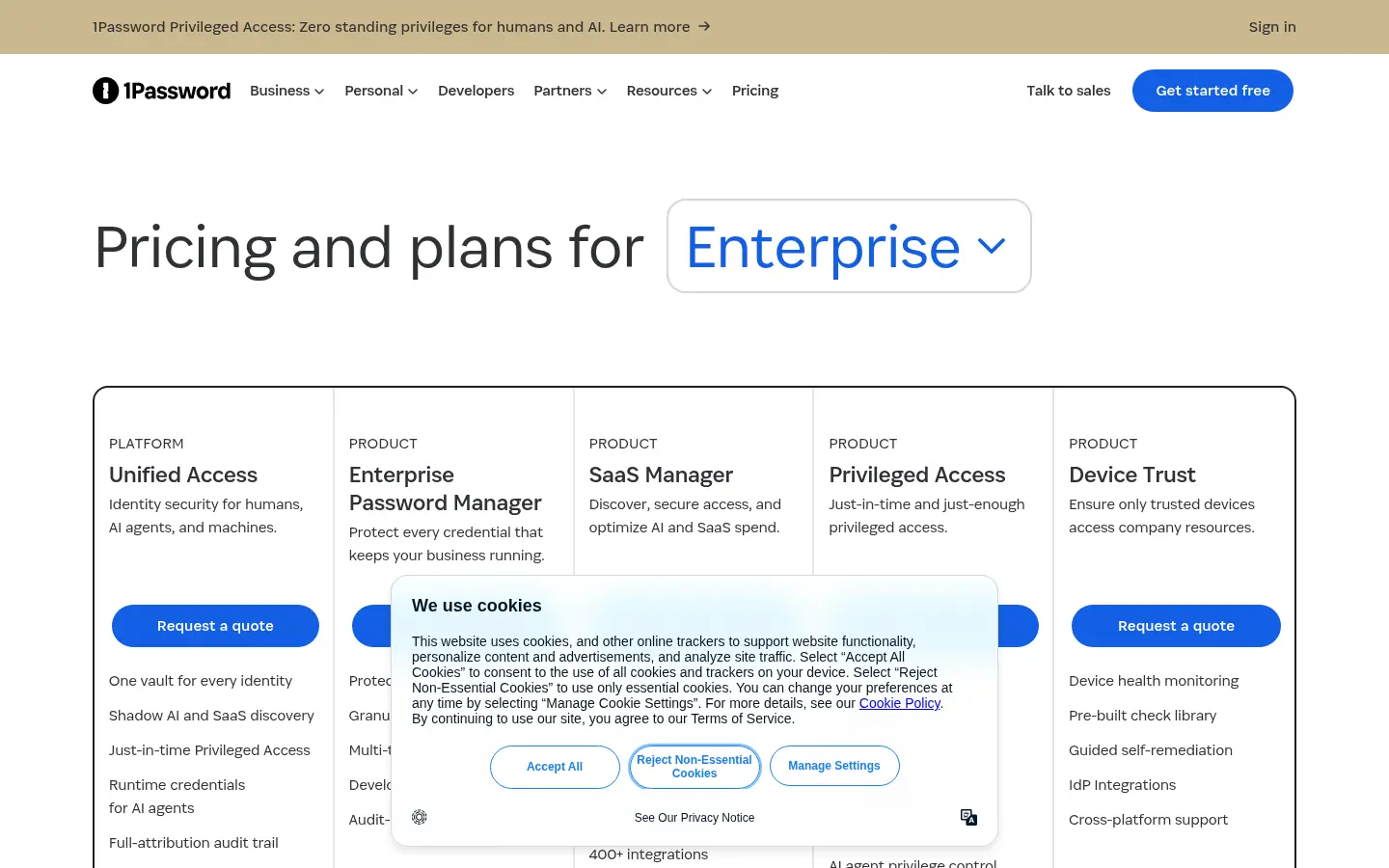Click 'Guided self-remediation' text

point(1151,750)
